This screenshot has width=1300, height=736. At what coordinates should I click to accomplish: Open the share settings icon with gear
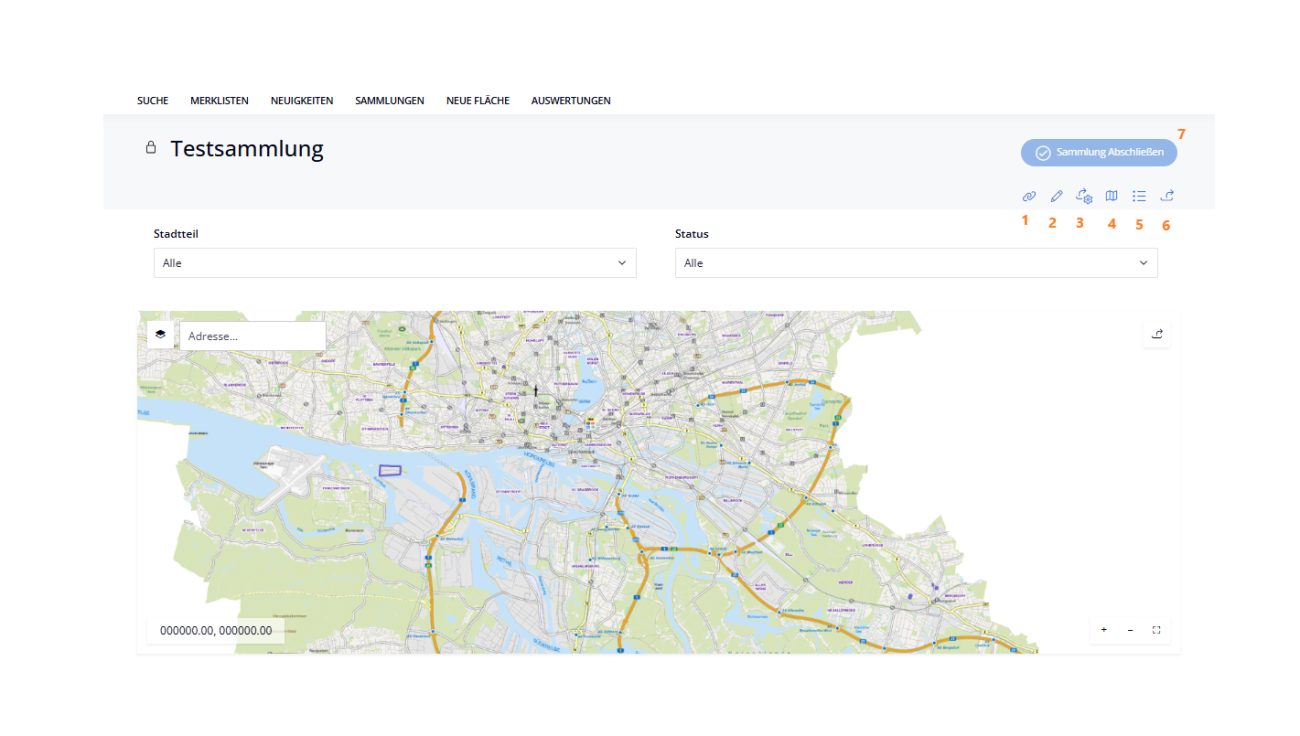pos(1084,196)
